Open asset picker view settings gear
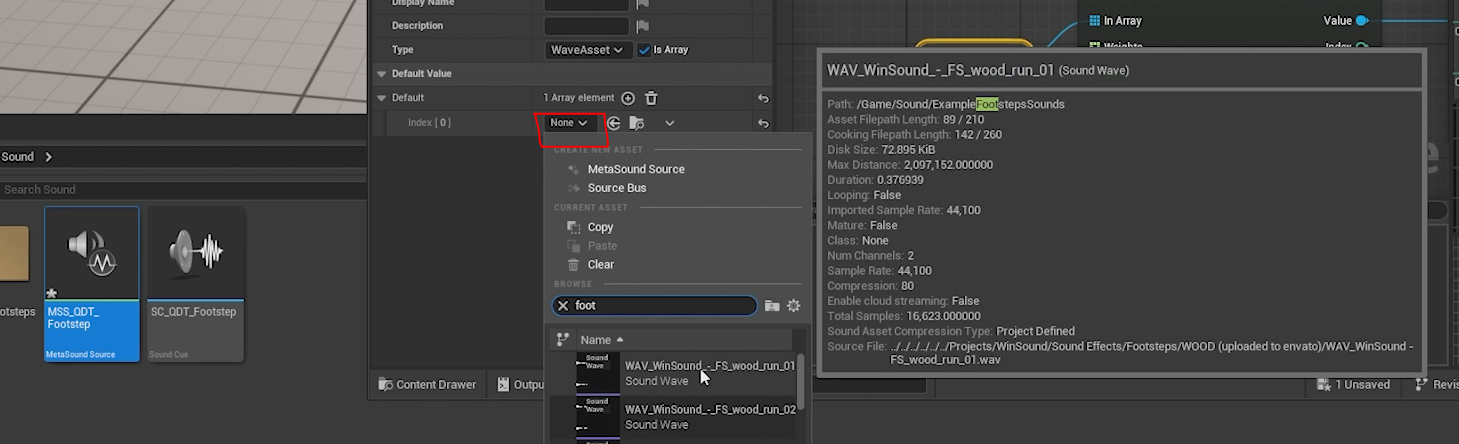This screenshot has height=444, width=1459. pos(794,306)
